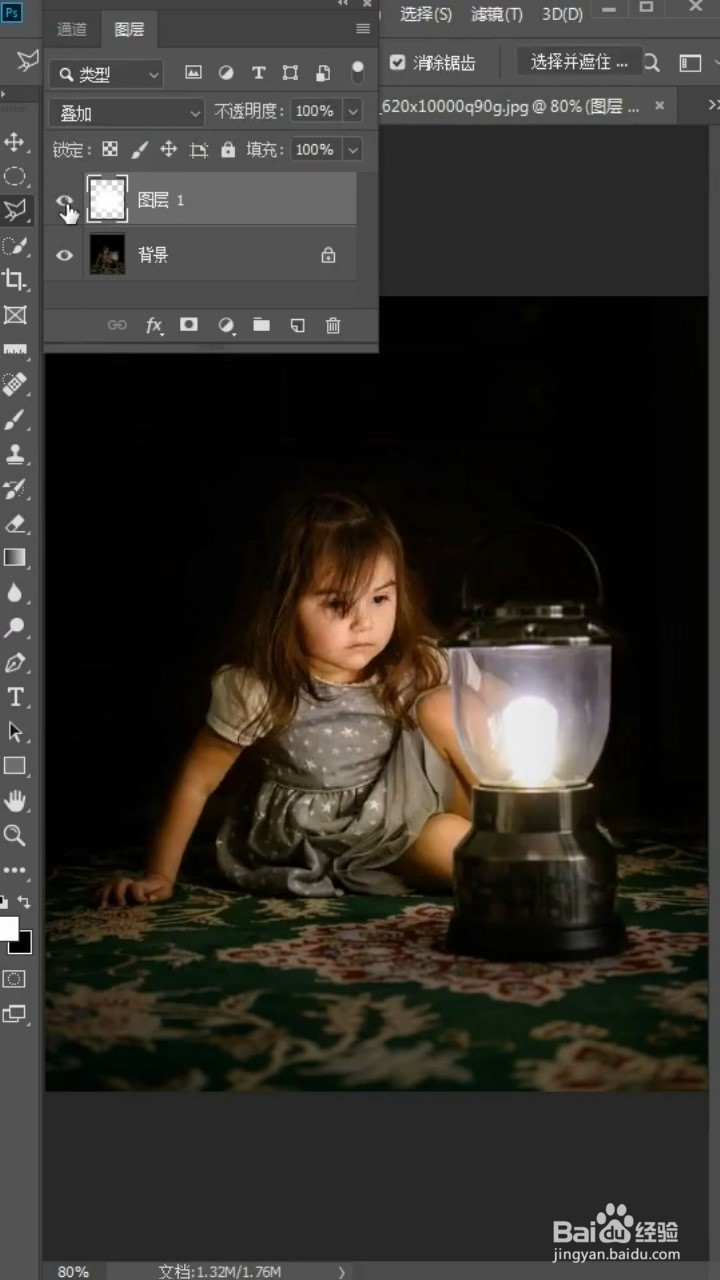
Task: Switch to the 通道 channels tab
Action: point(72,30)
